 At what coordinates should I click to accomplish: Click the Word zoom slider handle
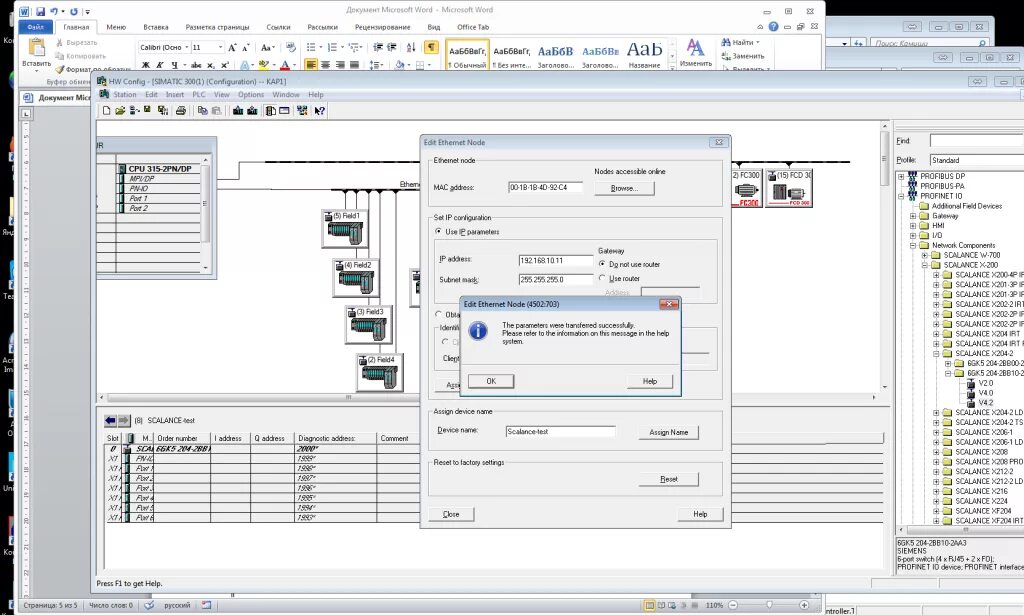tap(769, 605)
